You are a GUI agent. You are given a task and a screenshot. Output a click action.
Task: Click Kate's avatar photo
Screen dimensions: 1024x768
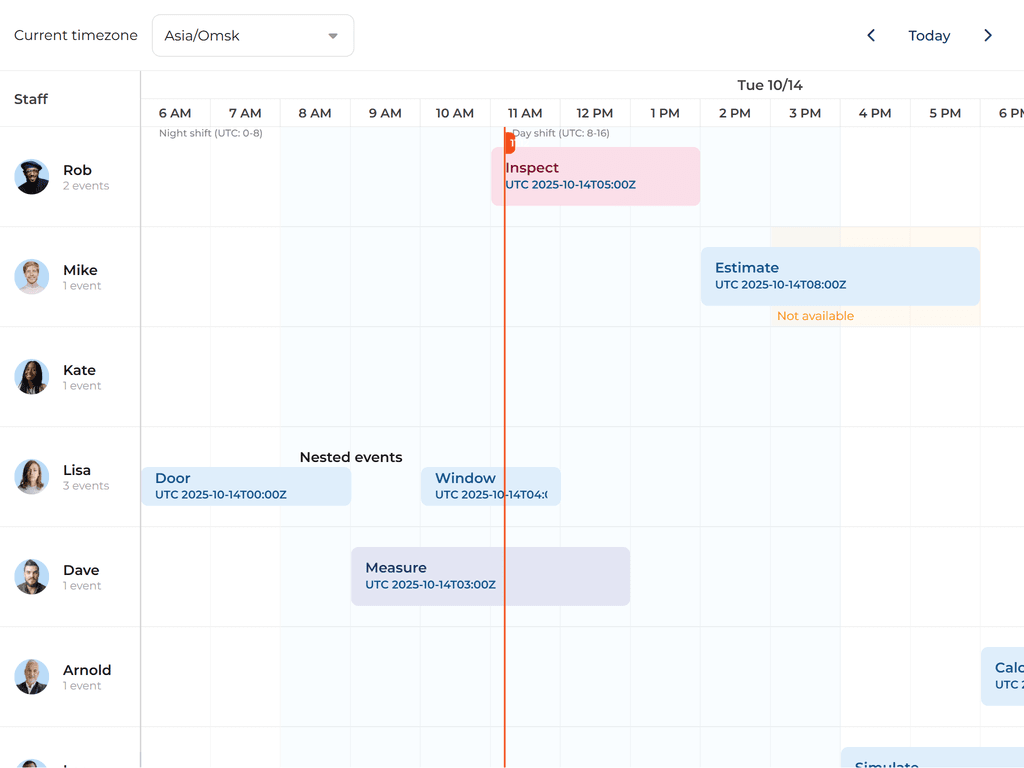coord(32,377)
